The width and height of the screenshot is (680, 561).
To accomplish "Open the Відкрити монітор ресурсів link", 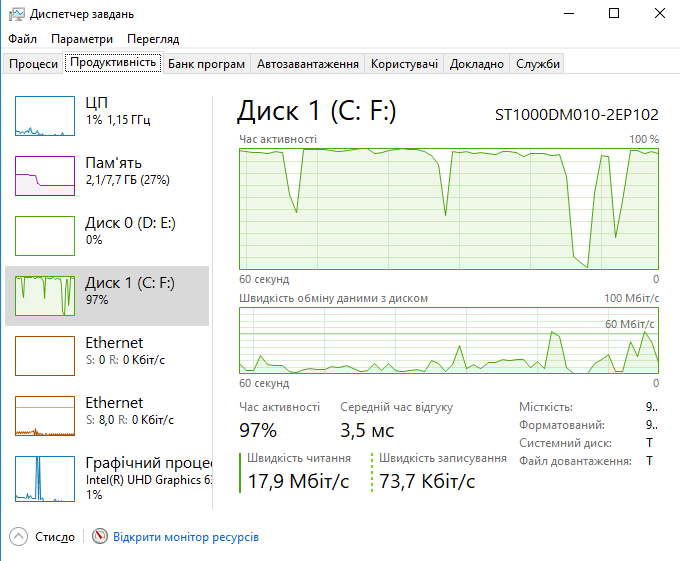I will pos(186,537).
